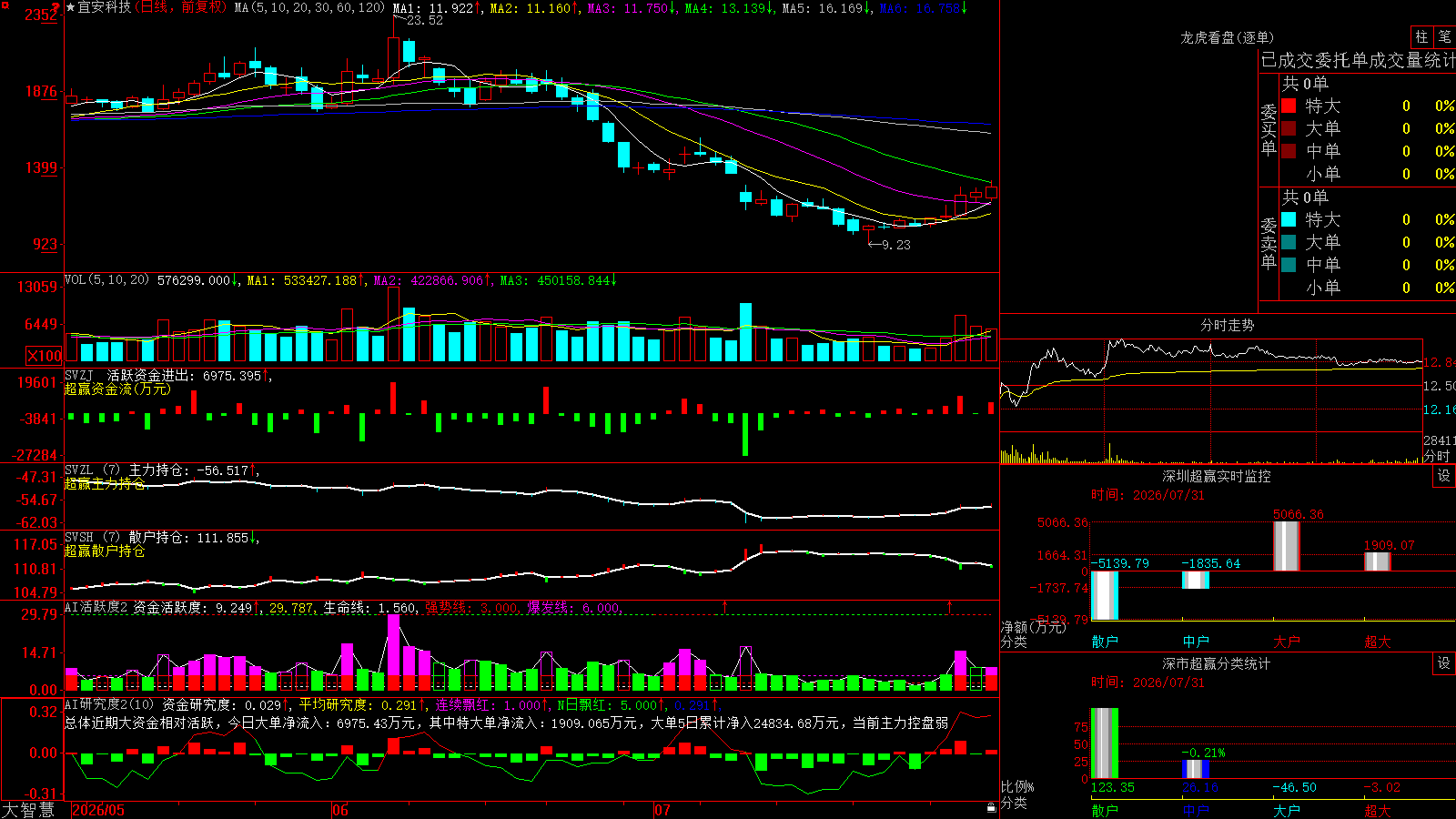Click the 资金活跃度 value 9.249
The width and height of the screenshot is (1456, 819).
(x=234, y=608)
